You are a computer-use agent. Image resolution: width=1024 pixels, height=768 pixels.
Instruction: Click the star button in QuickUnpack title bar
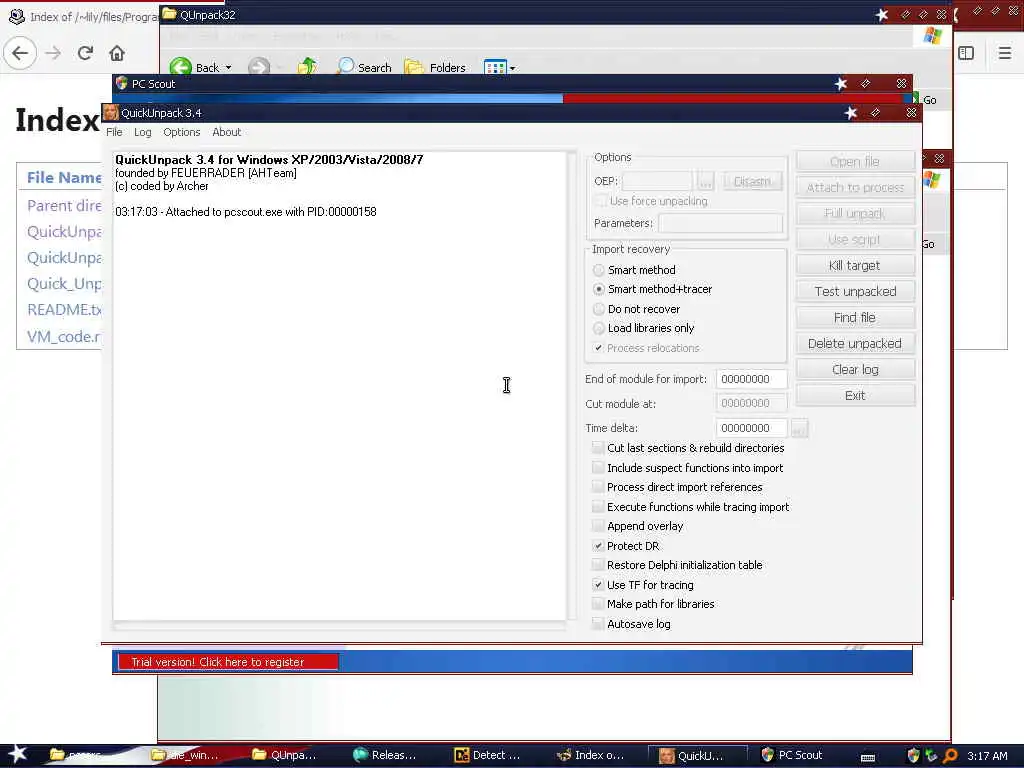pyautogui.click(x=850, y=112)
